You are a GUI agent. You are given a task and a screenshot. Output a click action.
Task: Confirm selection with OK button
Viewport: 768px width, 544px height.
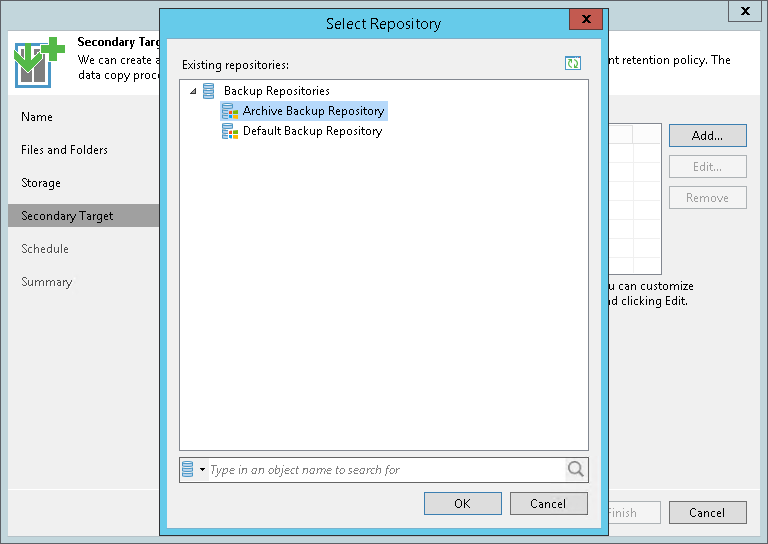pos(463,504)
